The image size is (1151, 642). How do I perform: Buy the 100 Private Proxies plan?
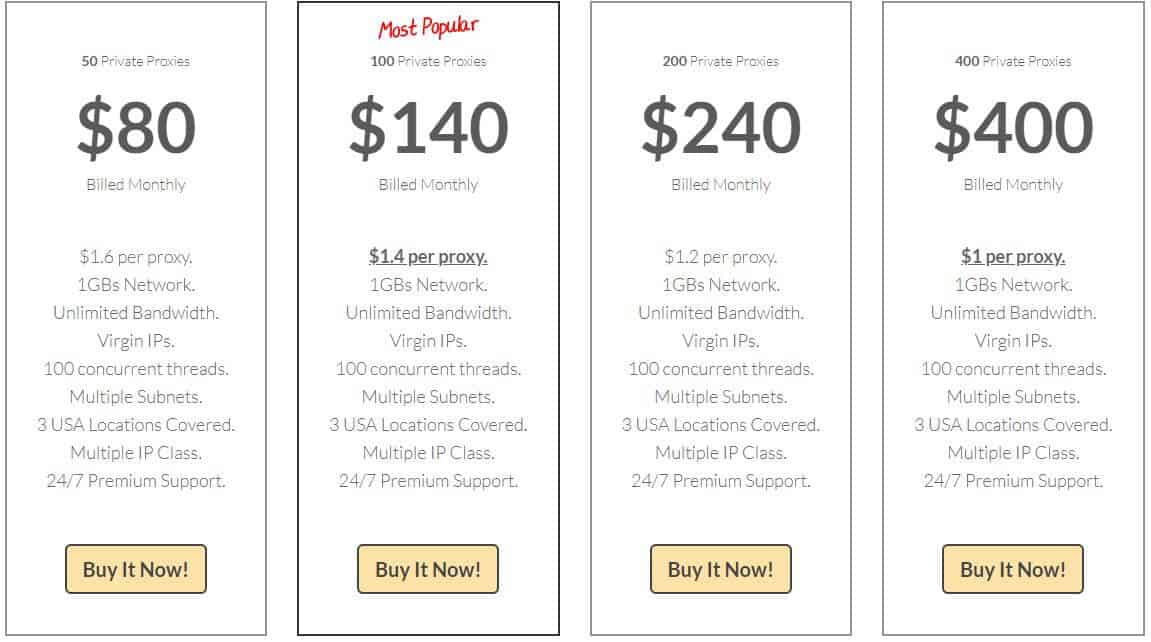[x=428, y=569]
